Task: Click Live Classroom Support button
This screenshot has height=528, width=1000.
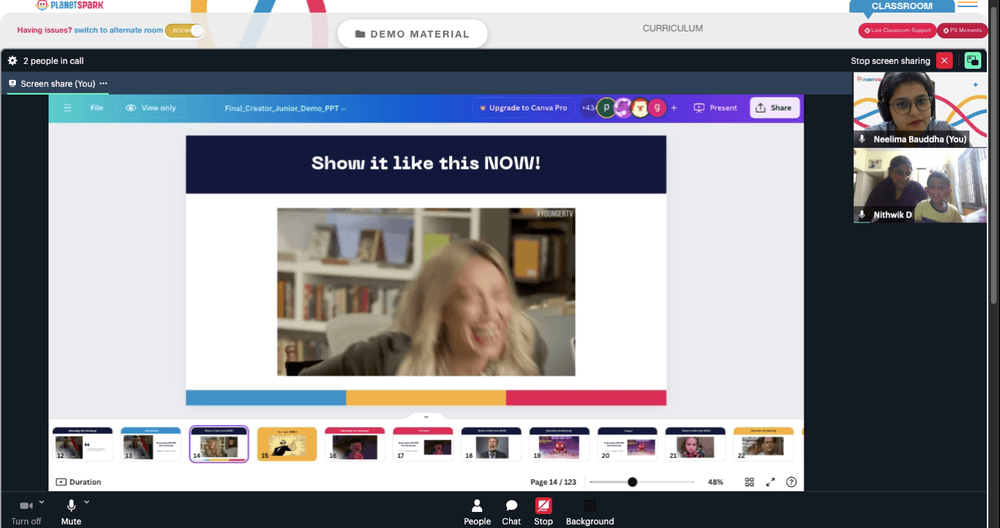Action: [x=897, y=30]
